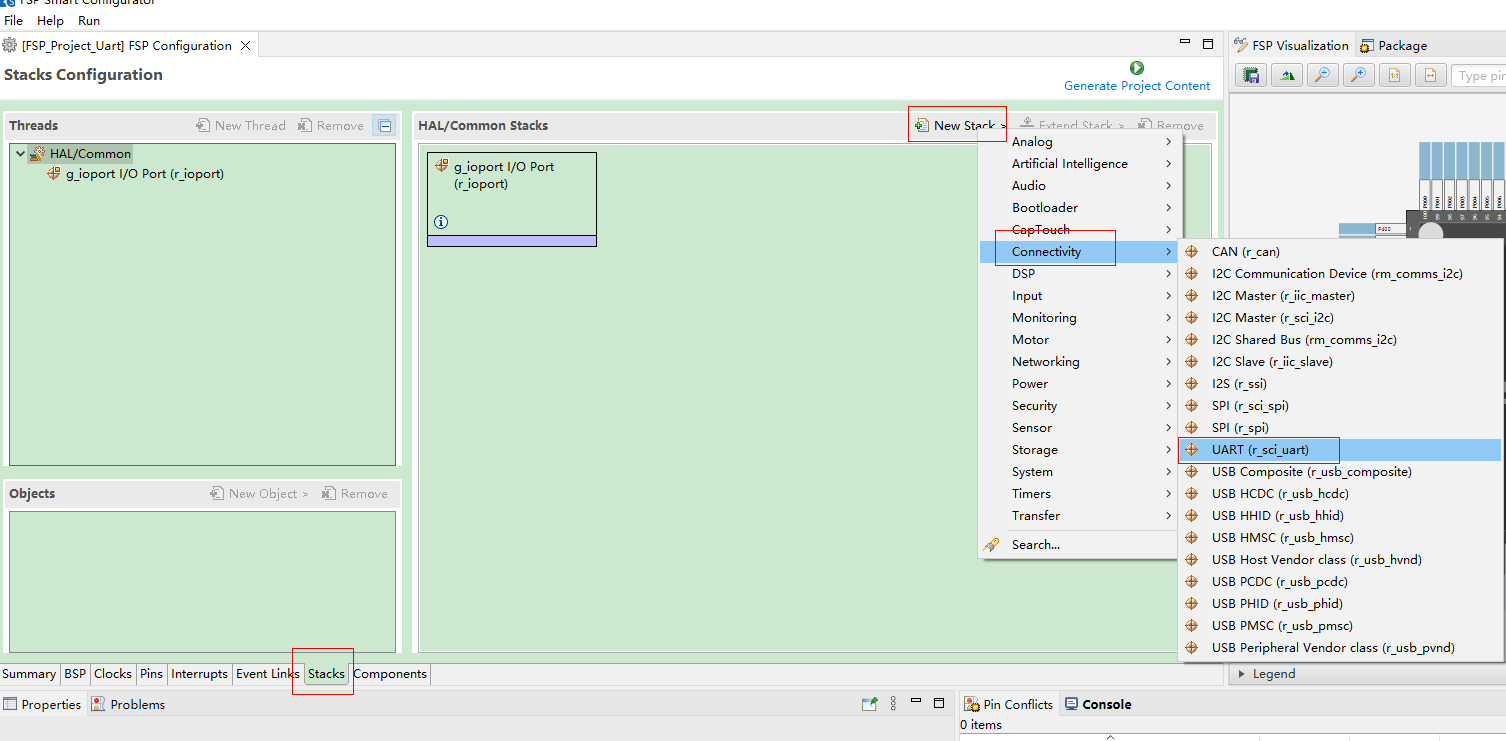This screenshot has width=1506, height=741.
Task: Select the g_ioport I/O Port stack block
Action: click(x=512, y=199)
